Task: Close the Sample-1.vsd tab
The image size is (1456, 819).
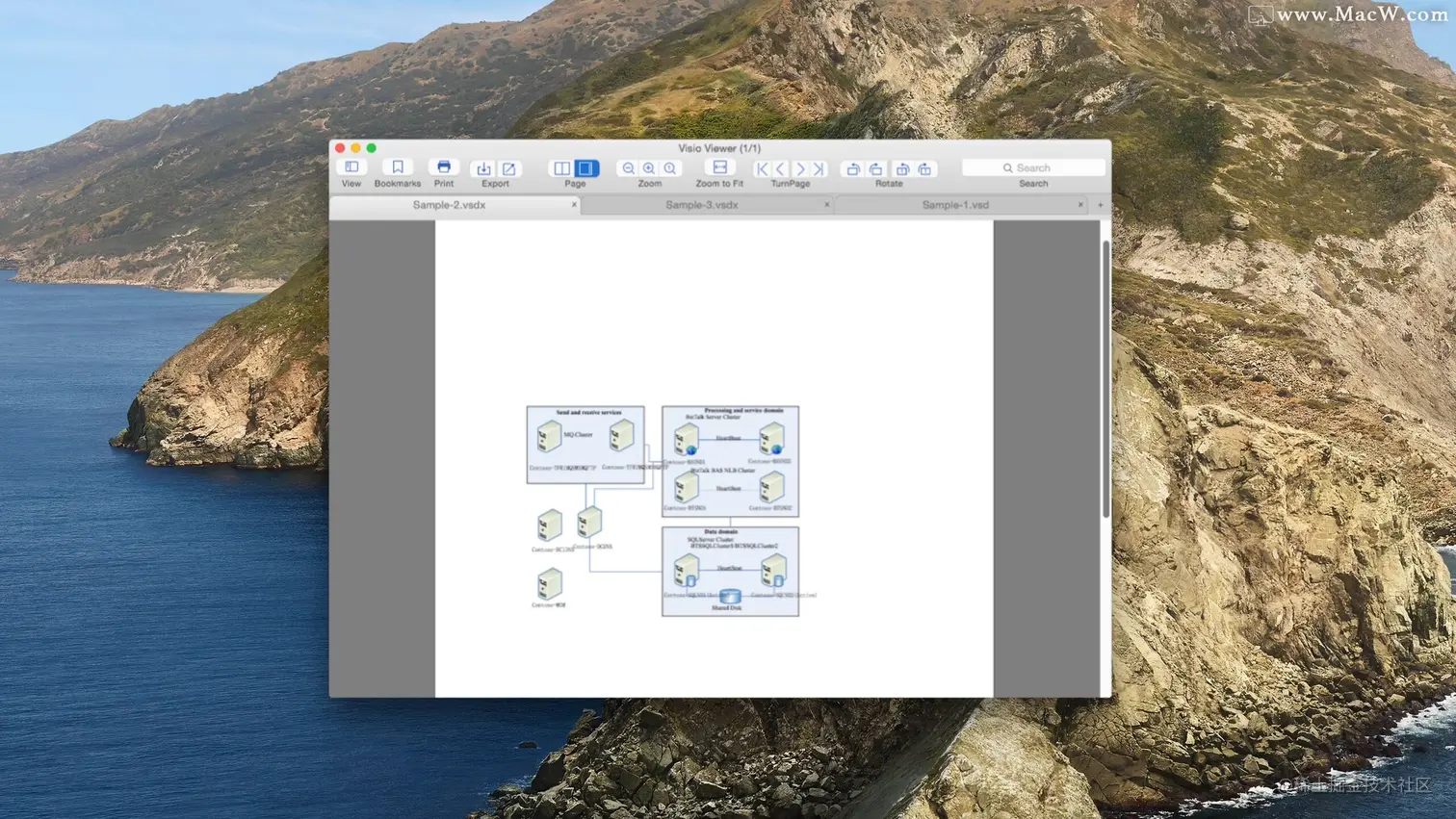Action: 1080,205
